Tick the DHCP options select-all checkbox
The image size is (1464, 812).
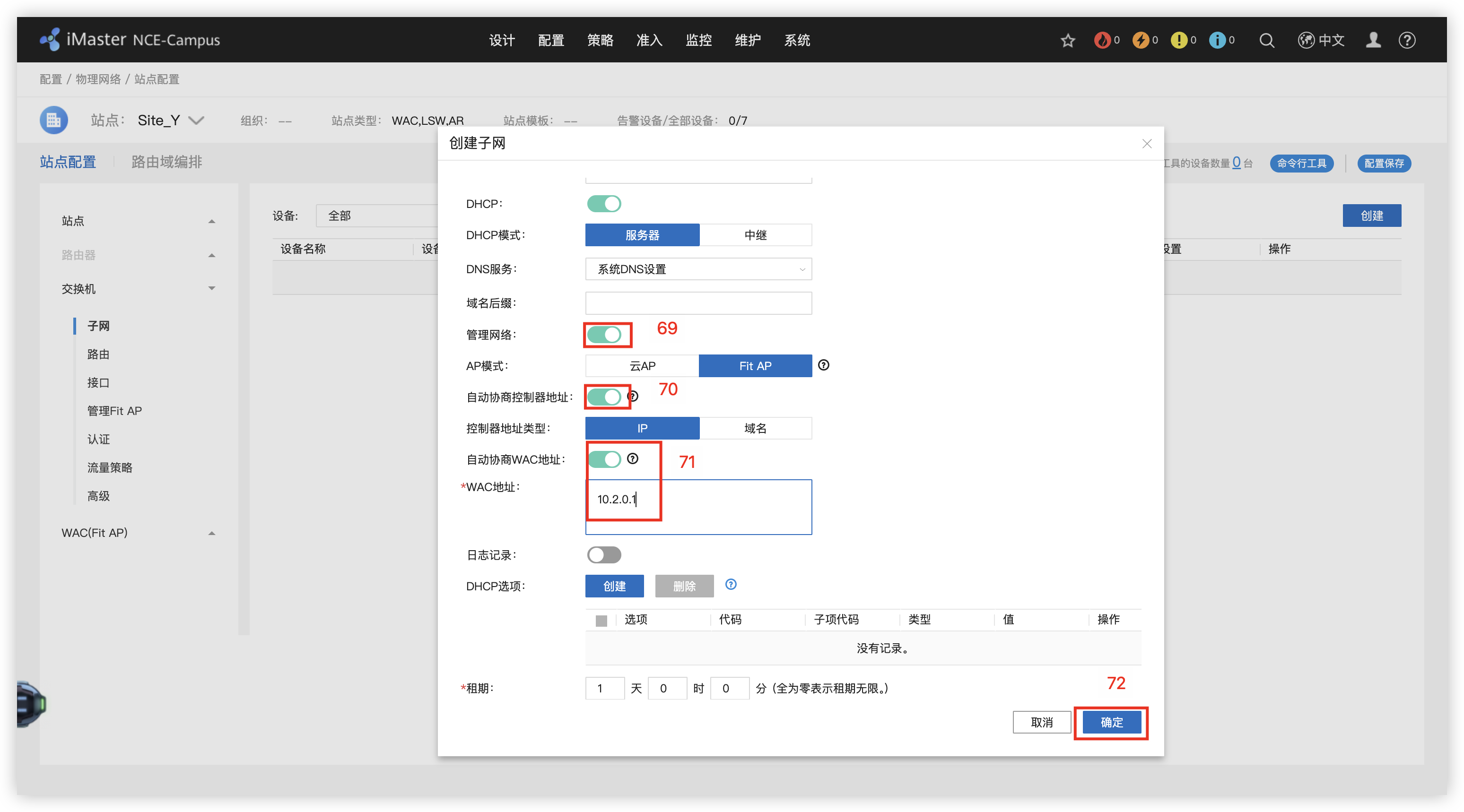601,621
